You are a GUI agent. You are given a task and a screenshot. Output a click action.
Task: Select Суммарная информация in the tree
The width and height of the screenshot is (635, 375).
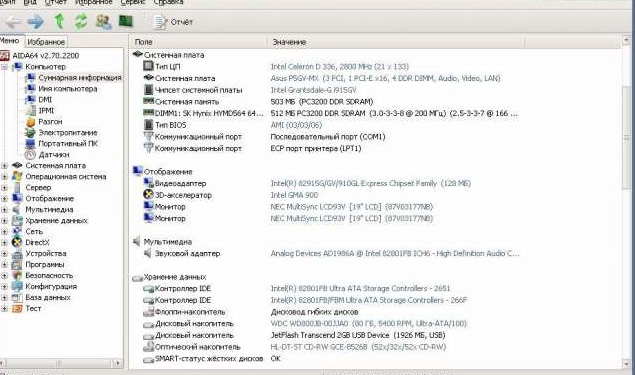tap(80, 77)
